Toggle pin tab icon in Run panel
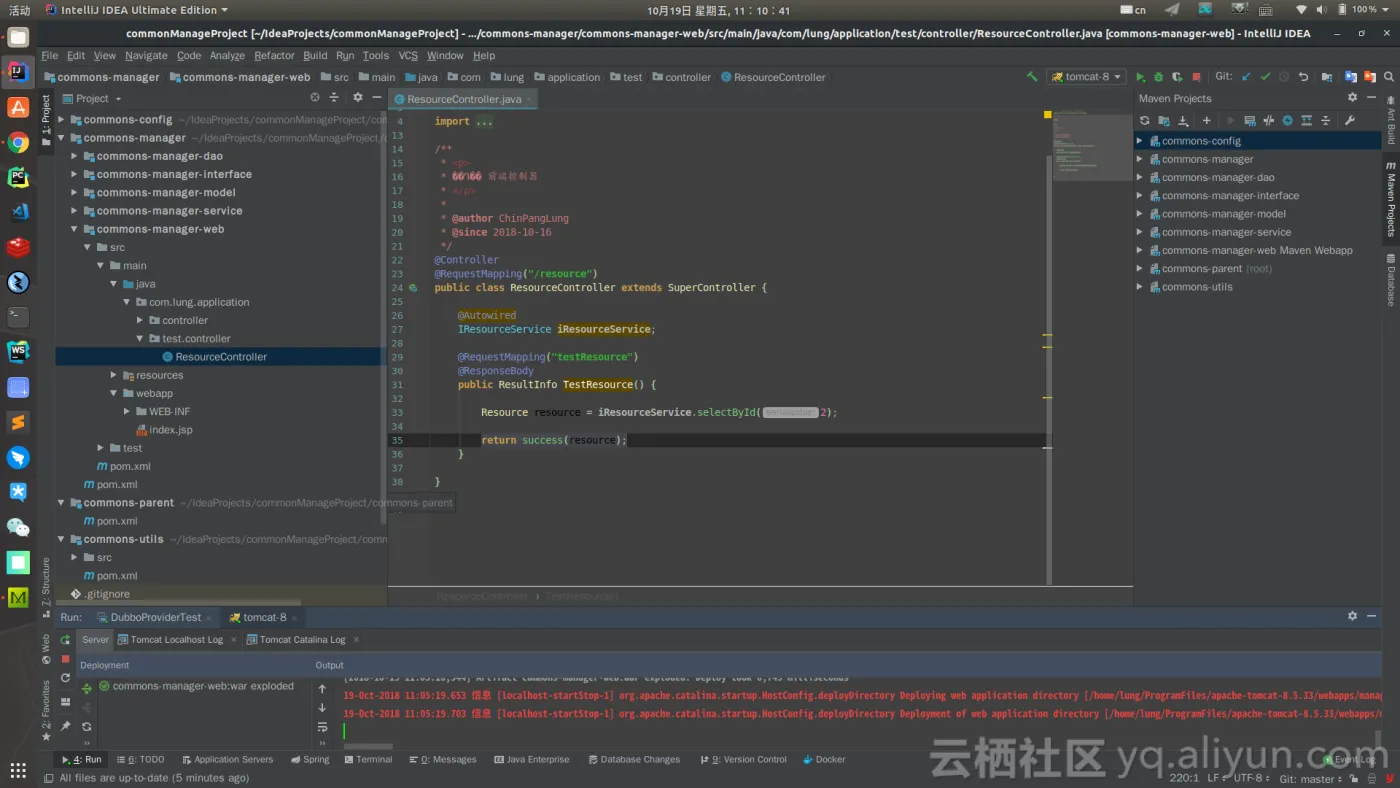 [x=66, y=726]
